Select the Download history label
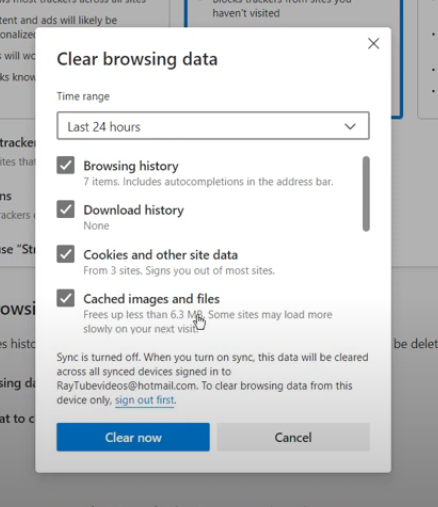The height and width of the screenshot is (507, 438). coord(133,210)
